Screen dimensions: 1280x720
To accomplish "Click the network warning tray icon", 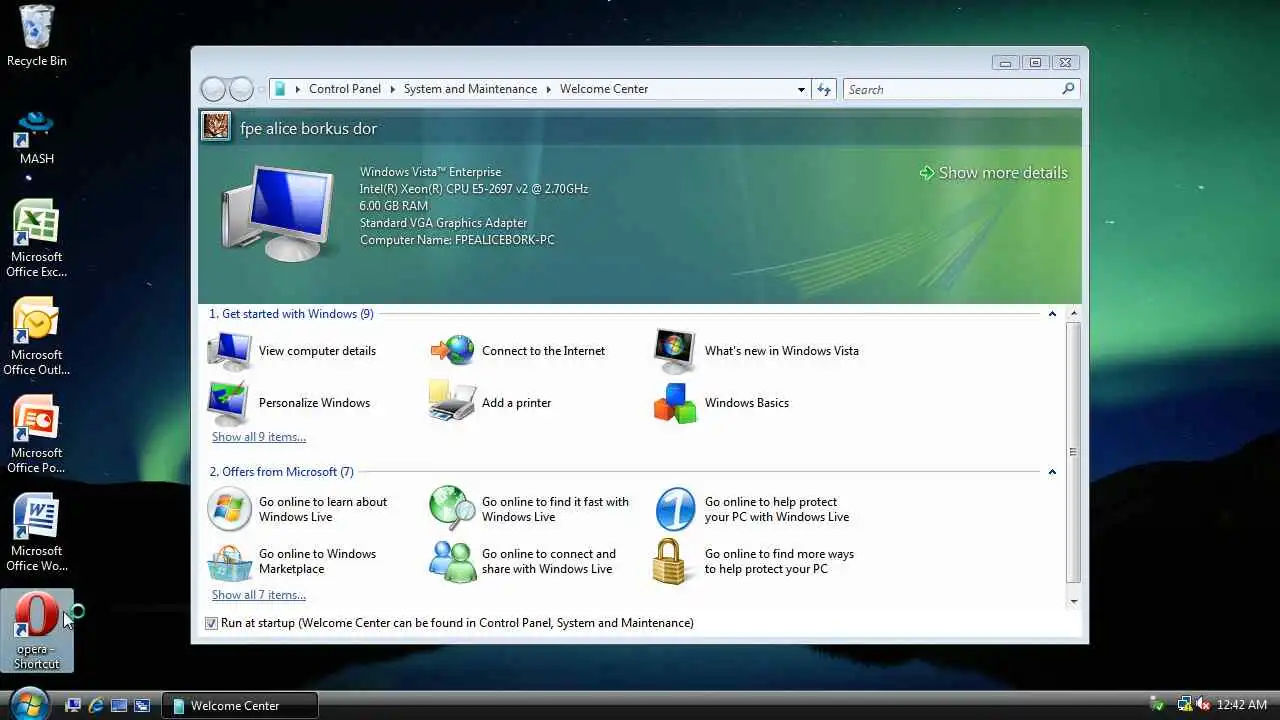I will pyautogui.click(x=1184, y=705).
